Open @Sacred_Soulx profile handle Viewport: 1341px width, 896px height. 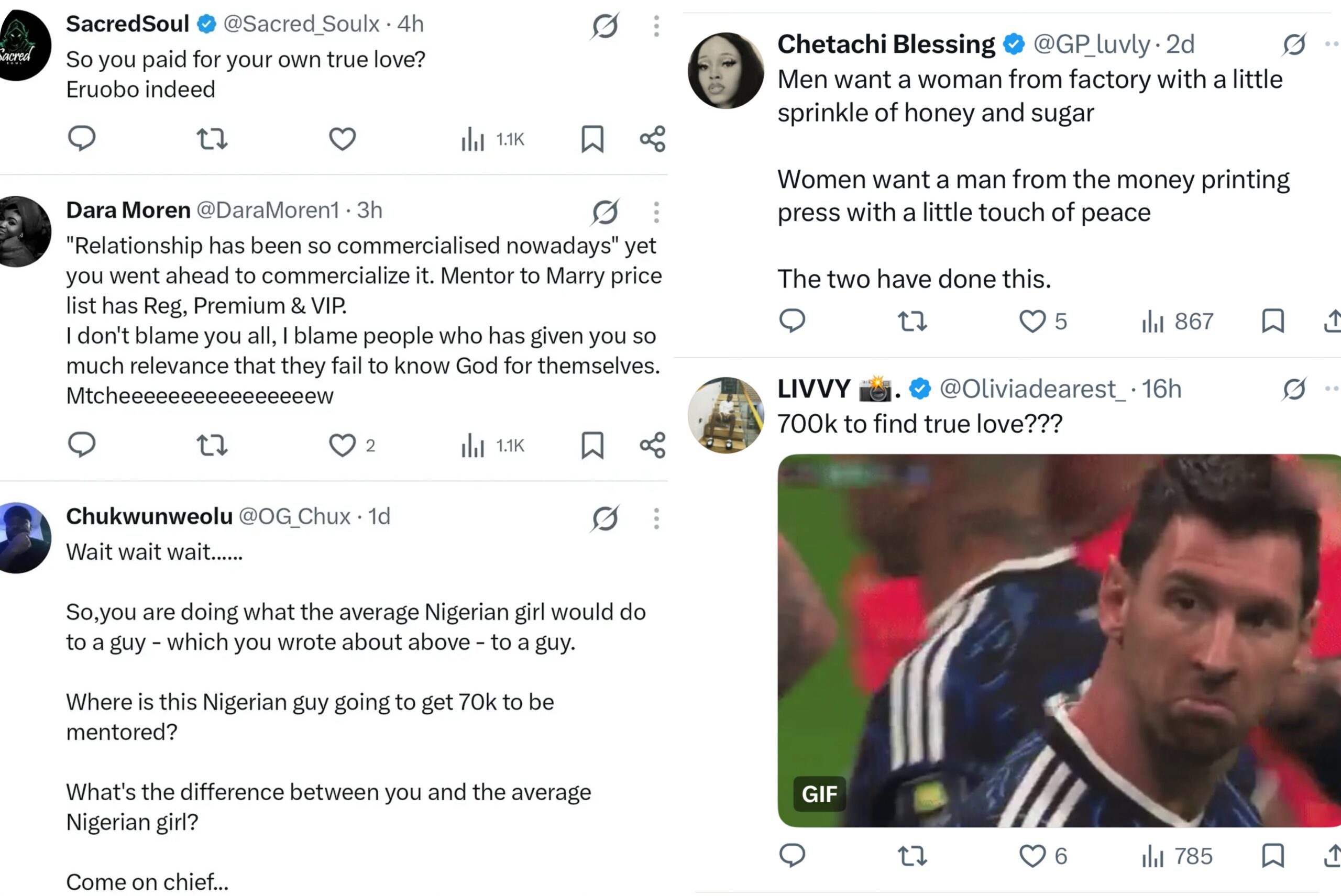pyautogui.click(x=301, y=24)
